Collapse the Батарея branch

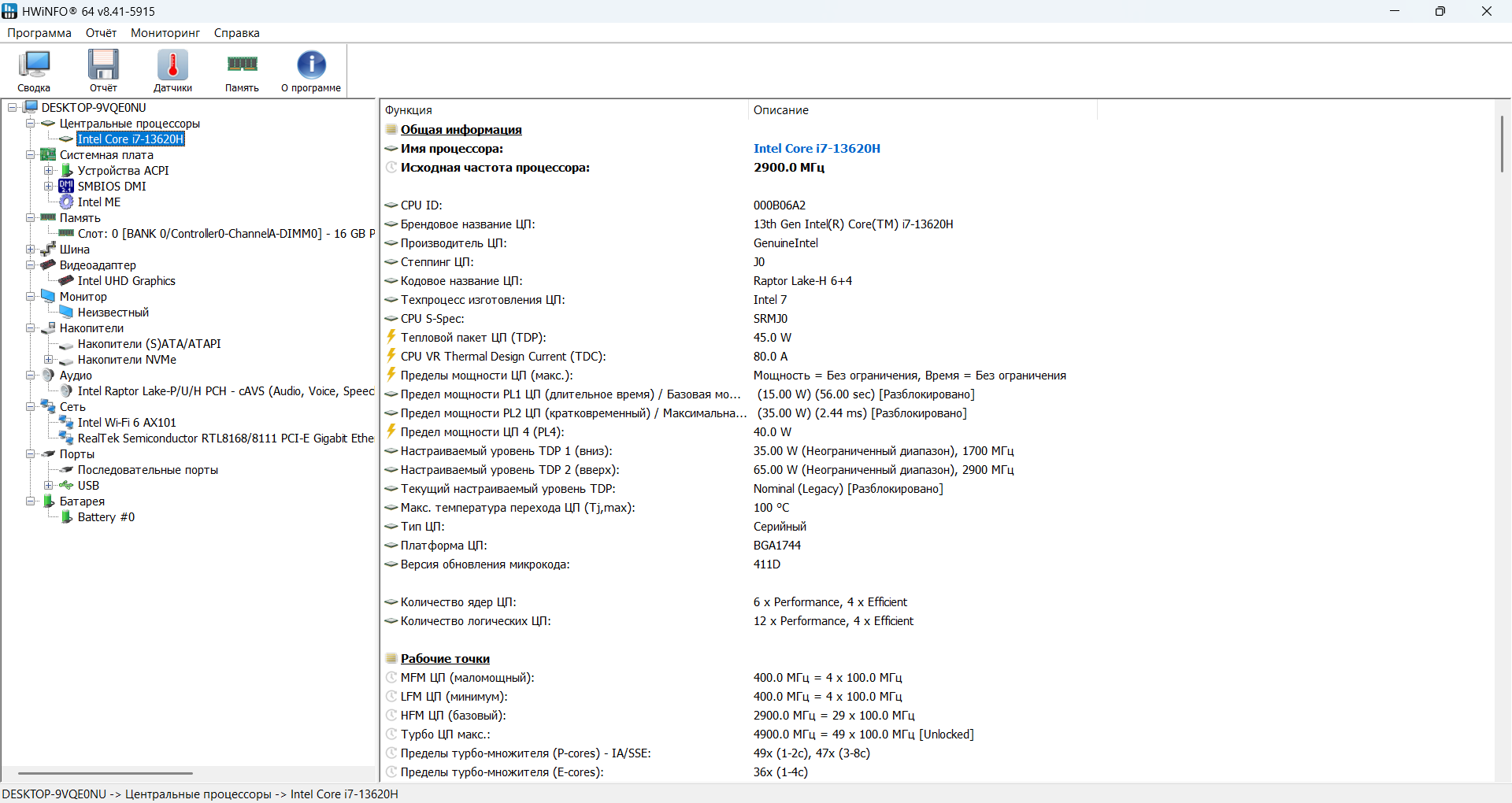31,501
